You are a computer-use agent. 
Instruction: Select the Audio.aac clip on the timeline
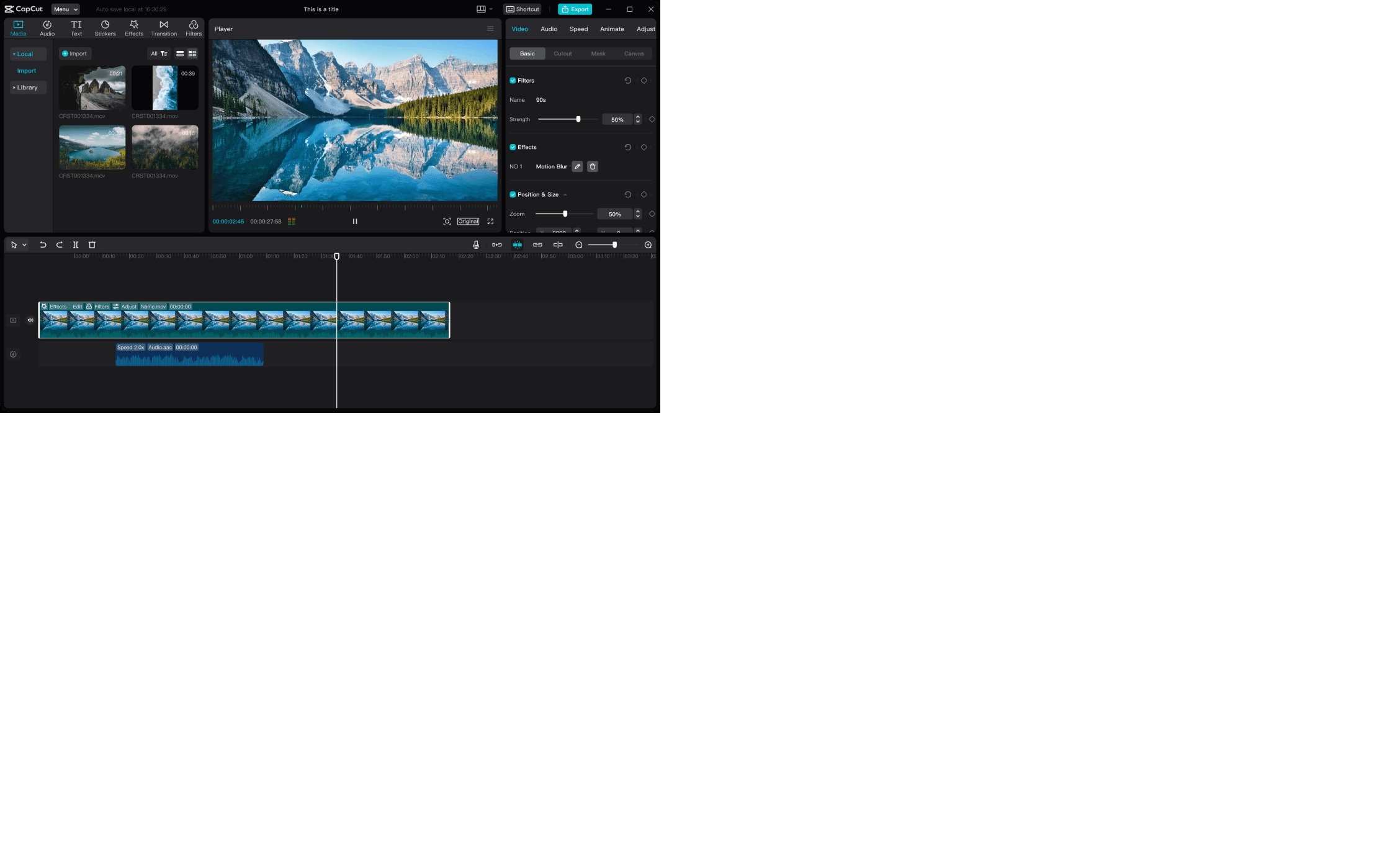coord(189,354)
